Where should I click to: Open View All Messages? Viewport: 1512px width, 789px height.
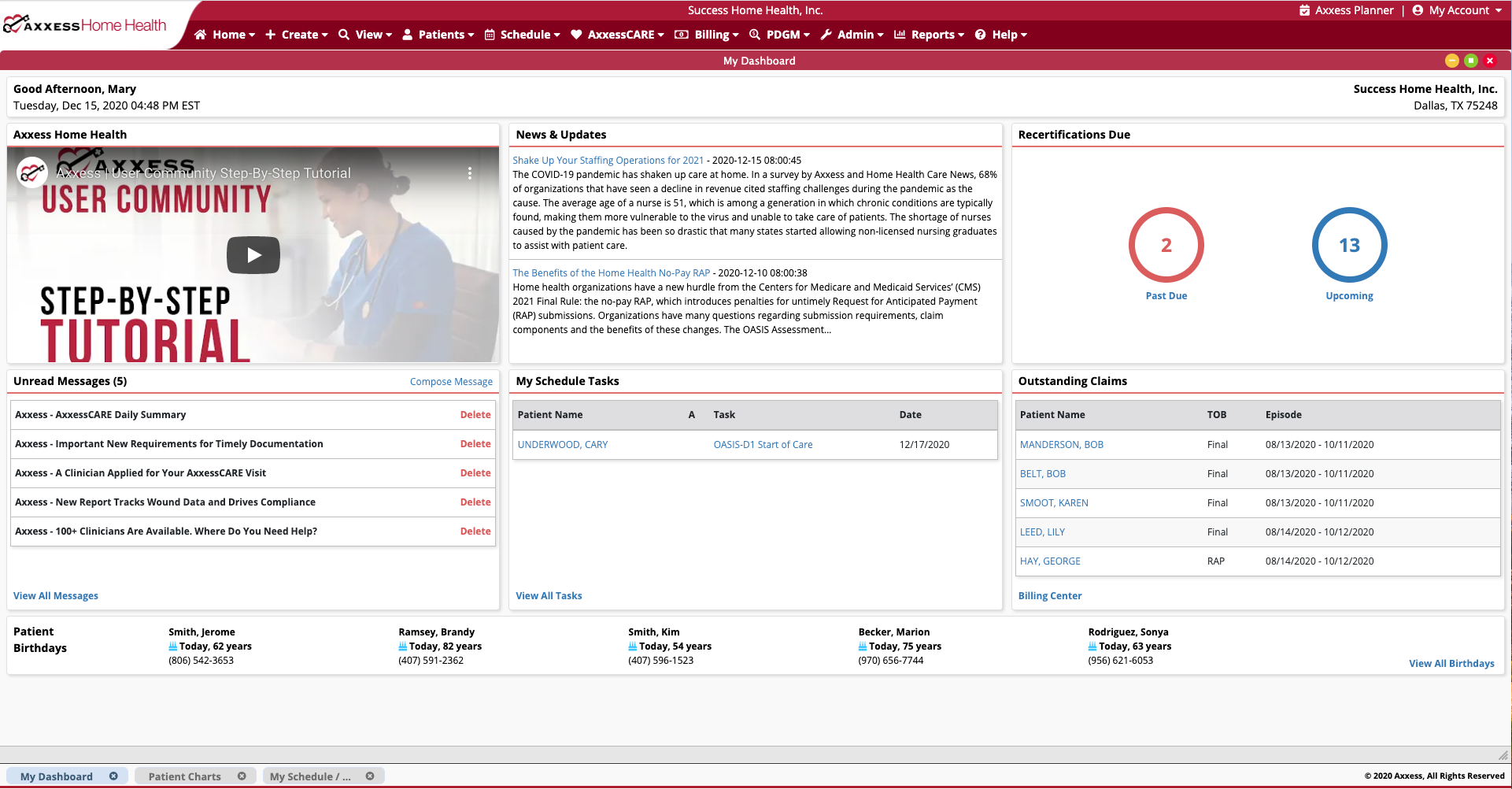56,596
